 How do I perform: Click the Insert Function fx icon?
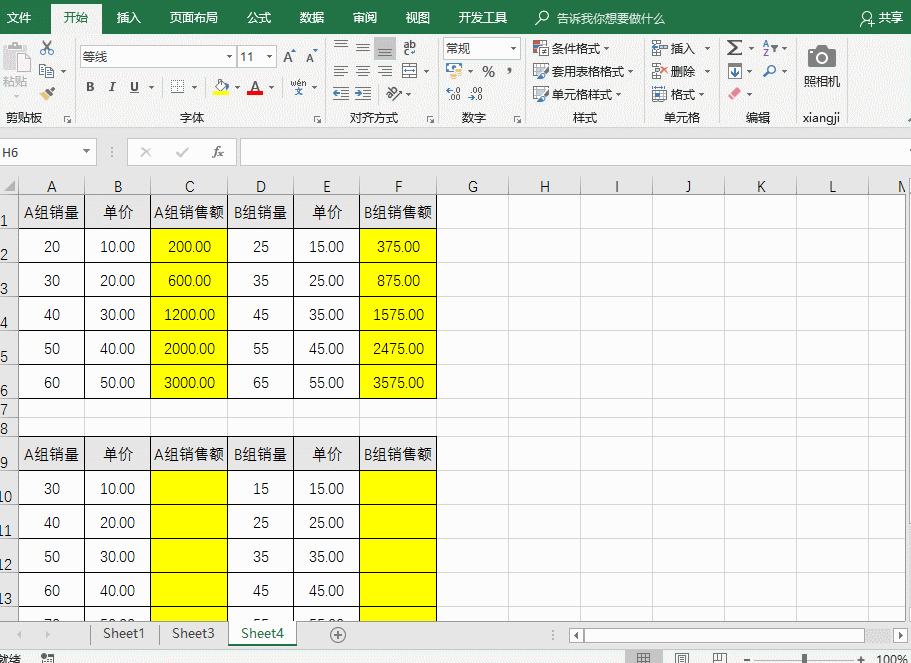point(218,152)
